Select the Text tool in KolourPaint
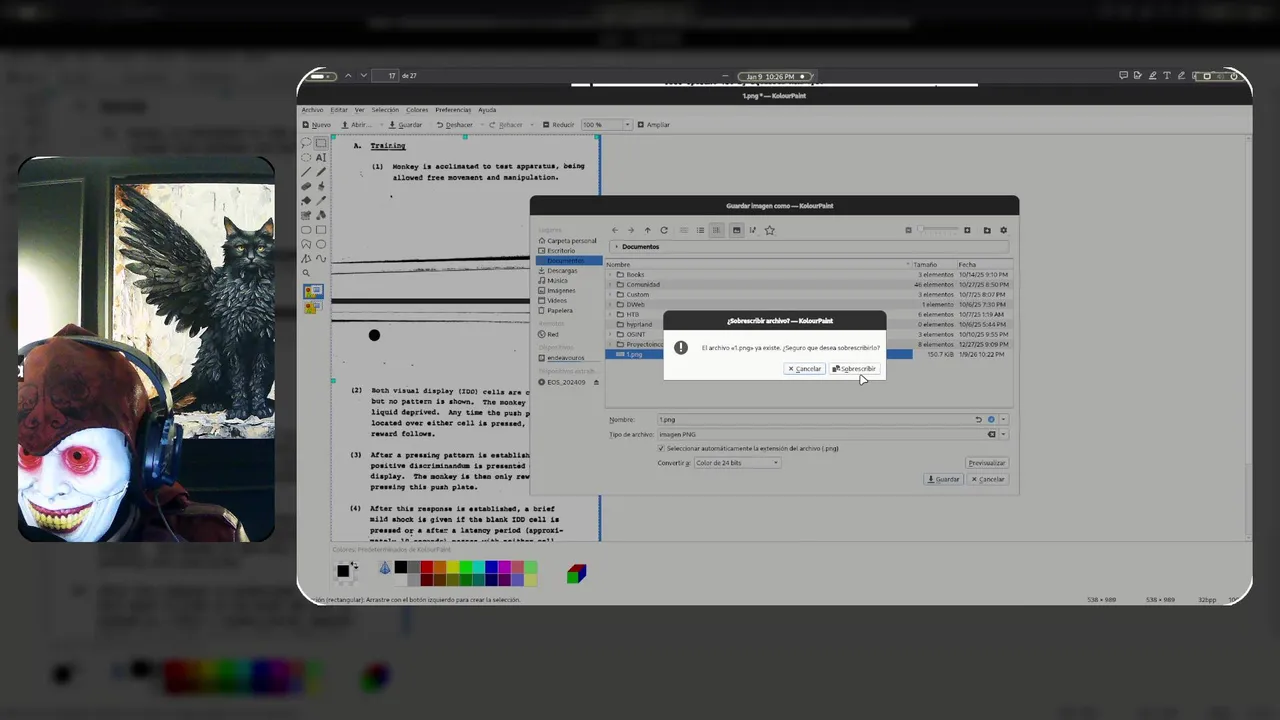1280x720 pixels. pyautogui.click(x=321, y=157)
